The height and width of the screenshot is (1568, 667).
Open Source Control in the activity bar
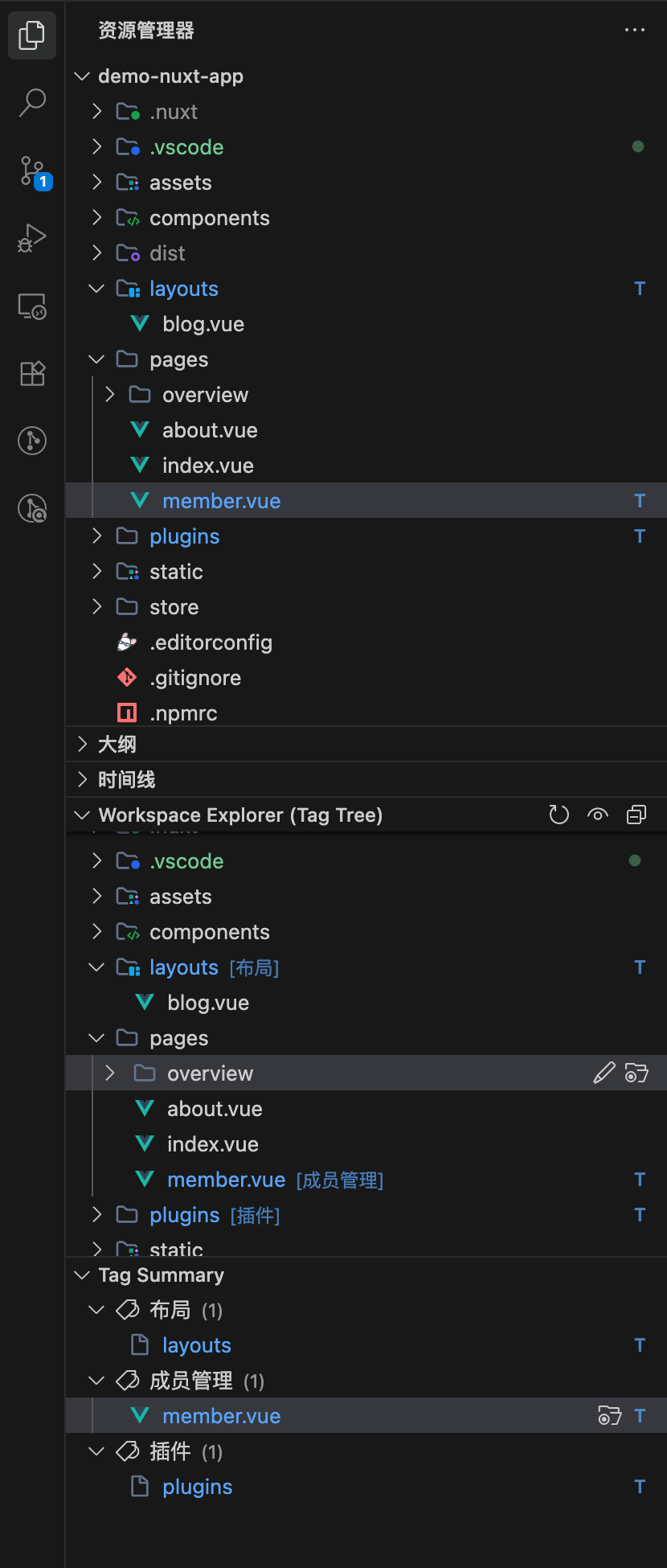[32, 170]
